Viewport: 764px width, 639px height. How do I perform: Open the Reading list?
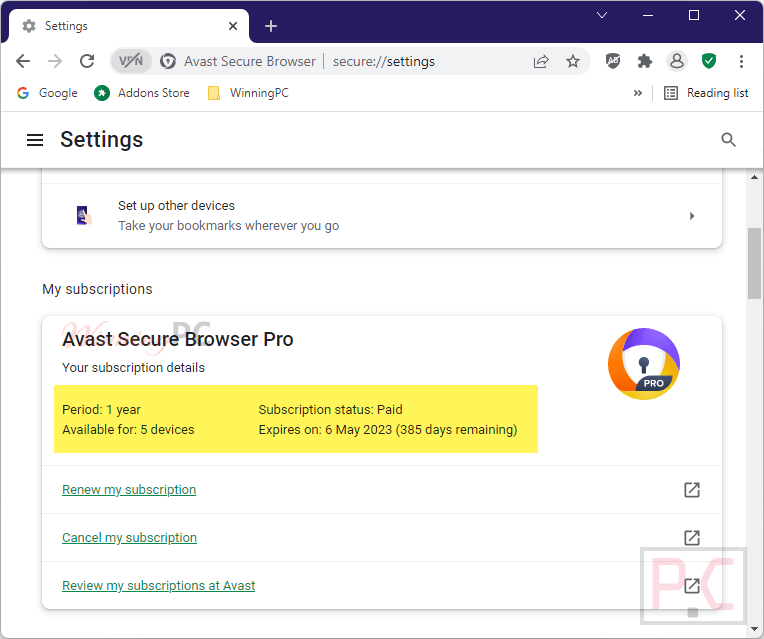coord(706,93)
